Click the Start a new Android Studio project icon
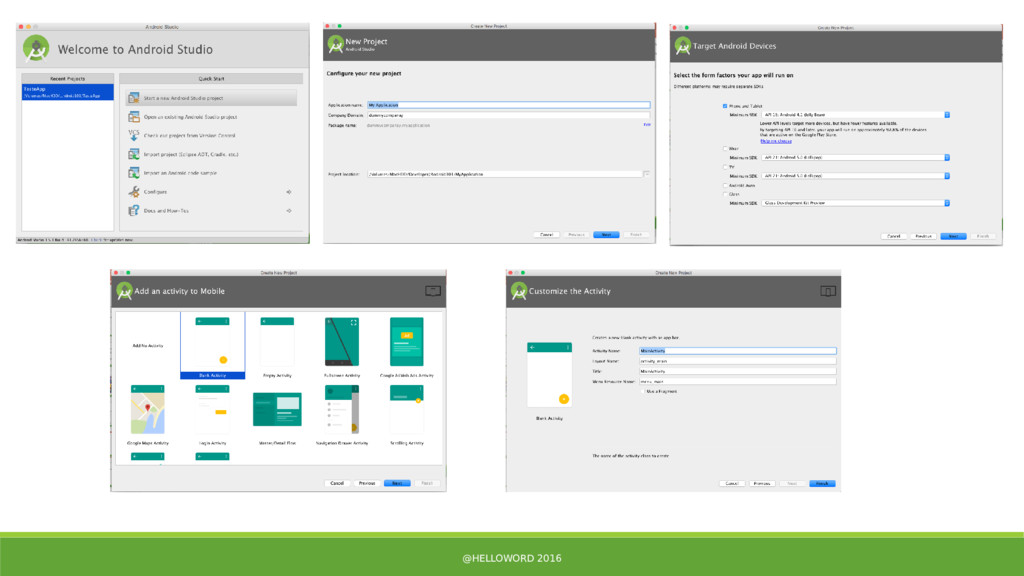This screenshot has width=1024, height=576. pyautogui.click(x=134, y=98)
